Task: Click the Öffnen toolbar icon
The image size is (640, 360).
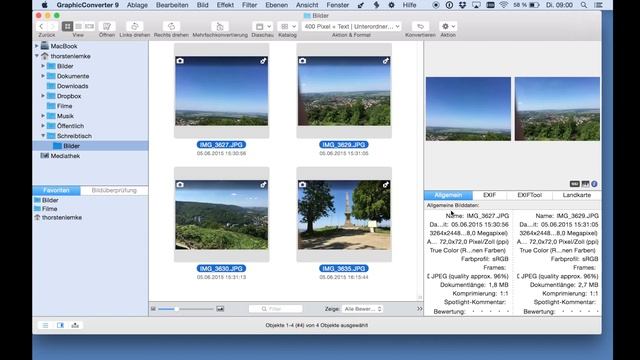Action: tap(107, 26)
